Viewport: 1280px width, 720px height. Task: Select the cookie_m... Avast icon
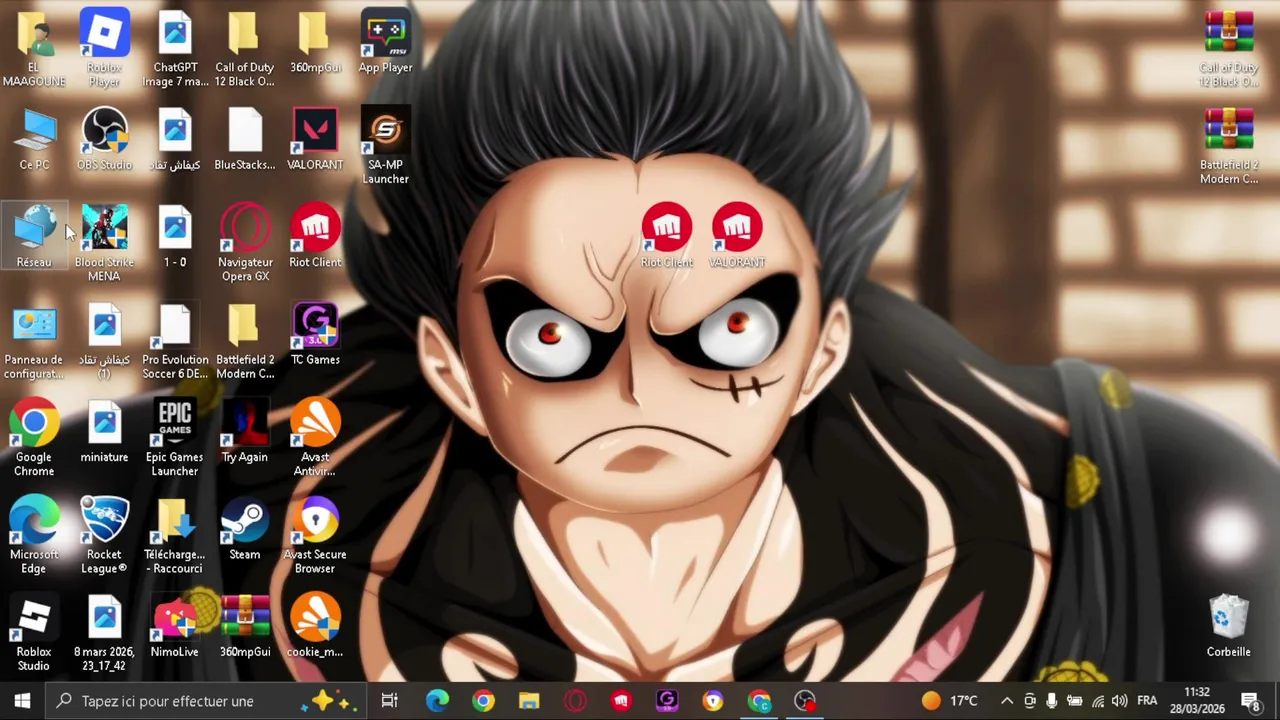[x=315, y=627]
